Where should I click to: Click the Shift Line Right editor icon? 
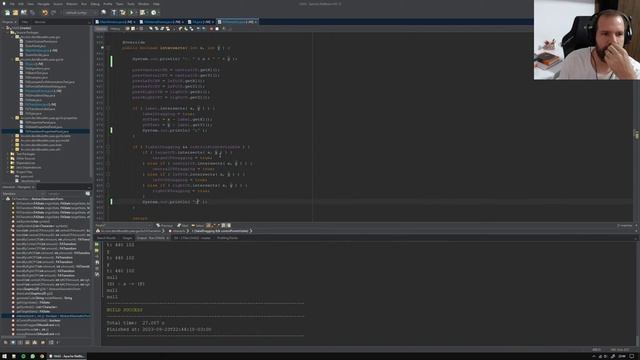pyautogui.click(x=204, y=29)
